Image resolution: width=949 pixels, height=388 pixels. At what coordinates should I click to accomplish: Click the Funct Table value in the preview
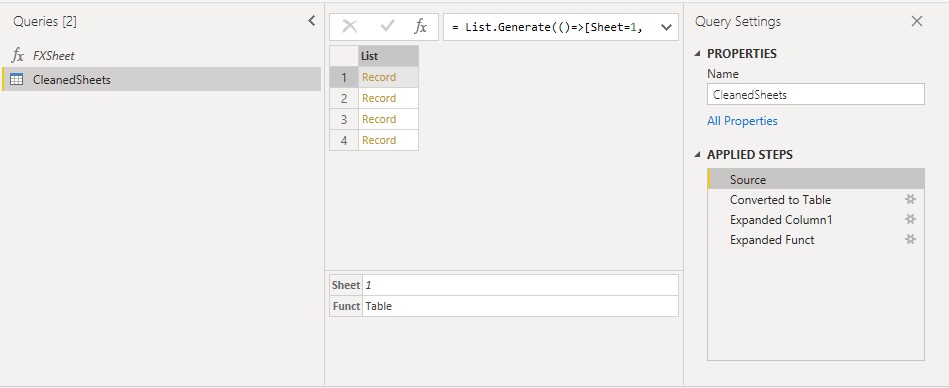(x=520, y=306)
